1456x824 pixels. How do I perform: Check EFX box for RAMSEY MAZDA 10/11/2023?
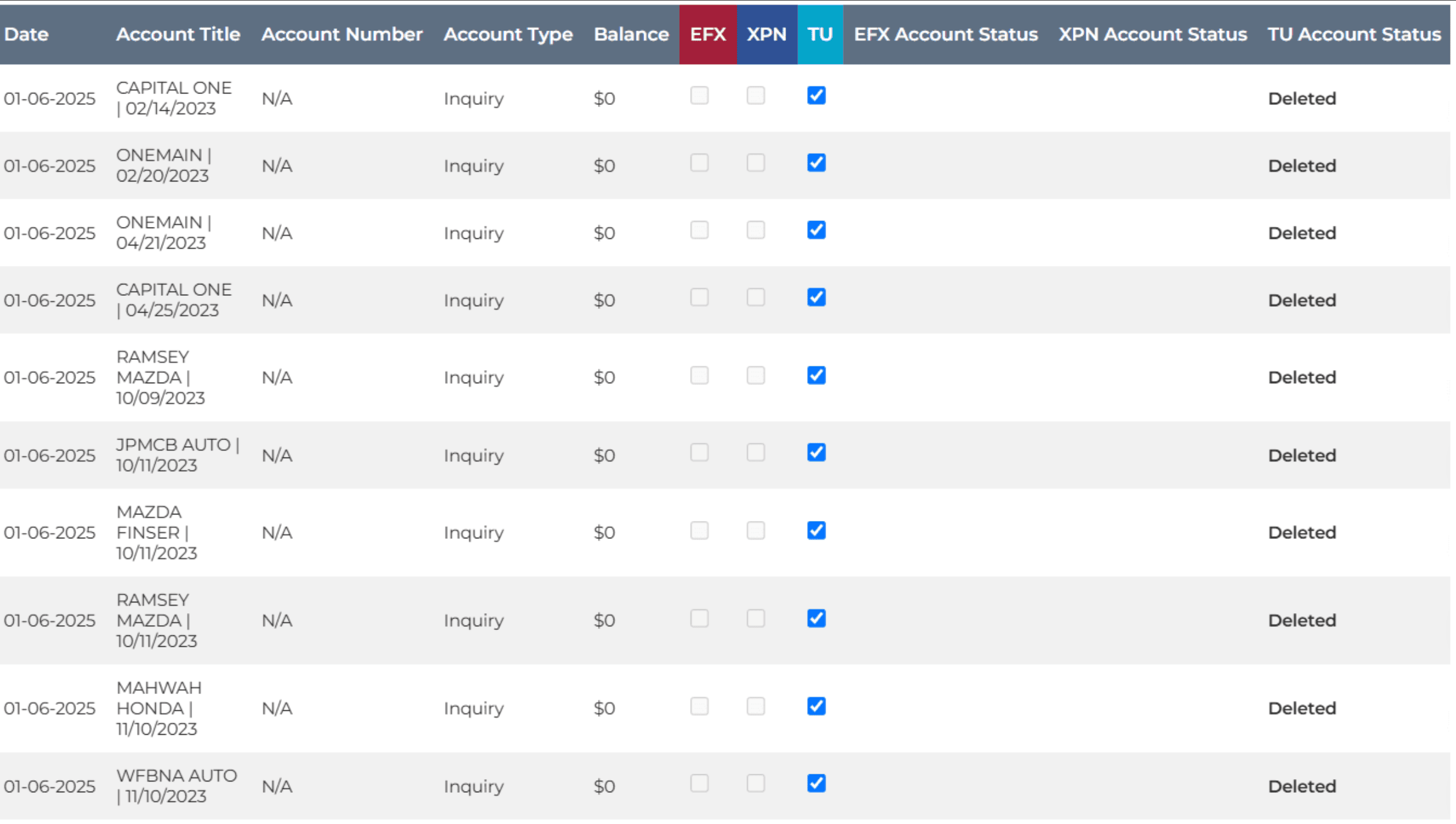[x=699, y=619]
